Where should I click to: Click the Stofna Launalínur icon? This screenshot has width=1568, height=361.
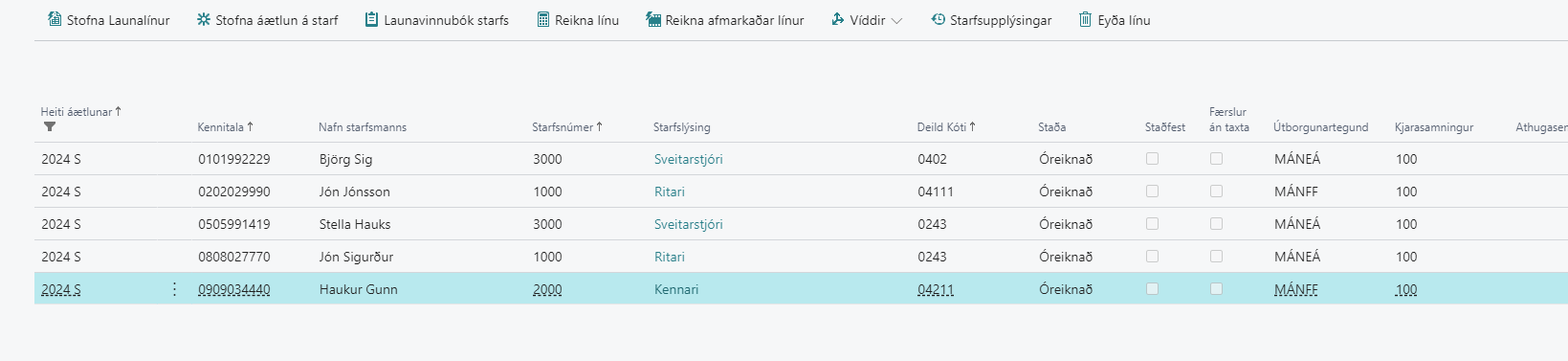(55, 19)
